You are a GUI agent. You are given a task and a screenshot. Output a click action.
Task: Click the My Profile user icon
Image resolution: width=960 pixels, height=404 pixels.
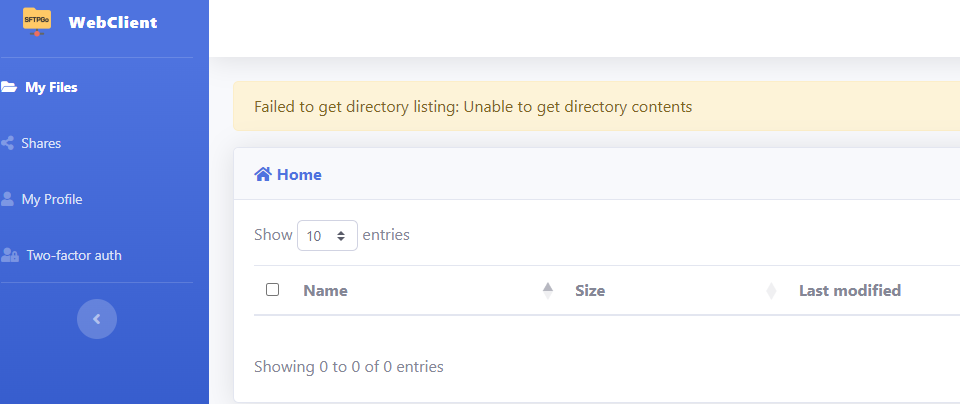click(7, 199)
